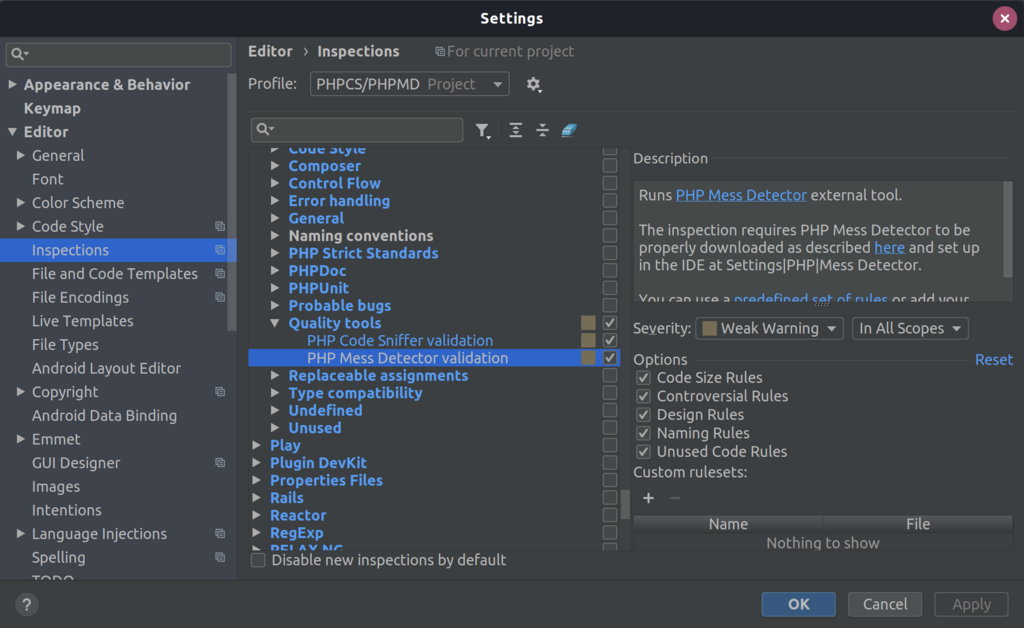Click the search magnifier in the settings search box

coord(19,54)
